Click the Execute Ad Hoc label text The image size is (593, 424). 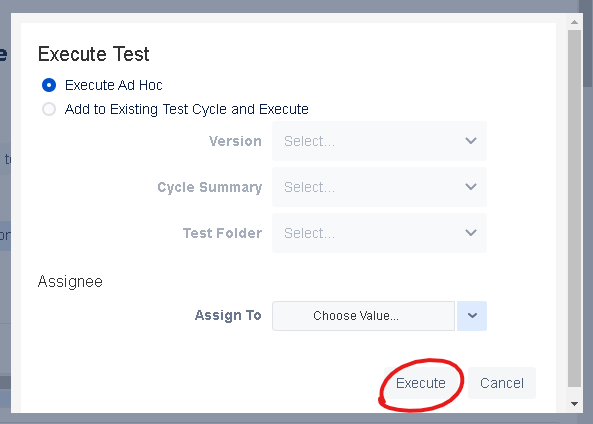(114, 85)
